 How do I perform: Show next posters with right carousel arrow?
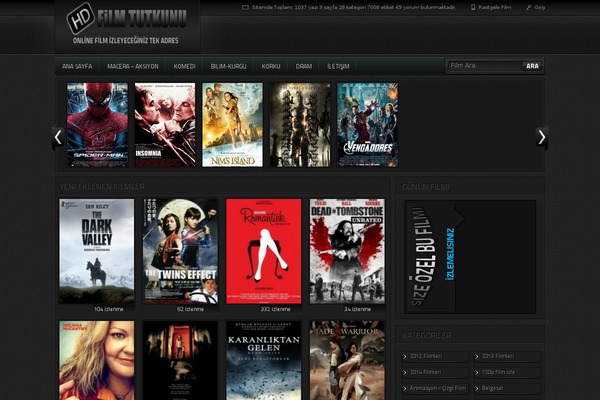coord(541,137)
